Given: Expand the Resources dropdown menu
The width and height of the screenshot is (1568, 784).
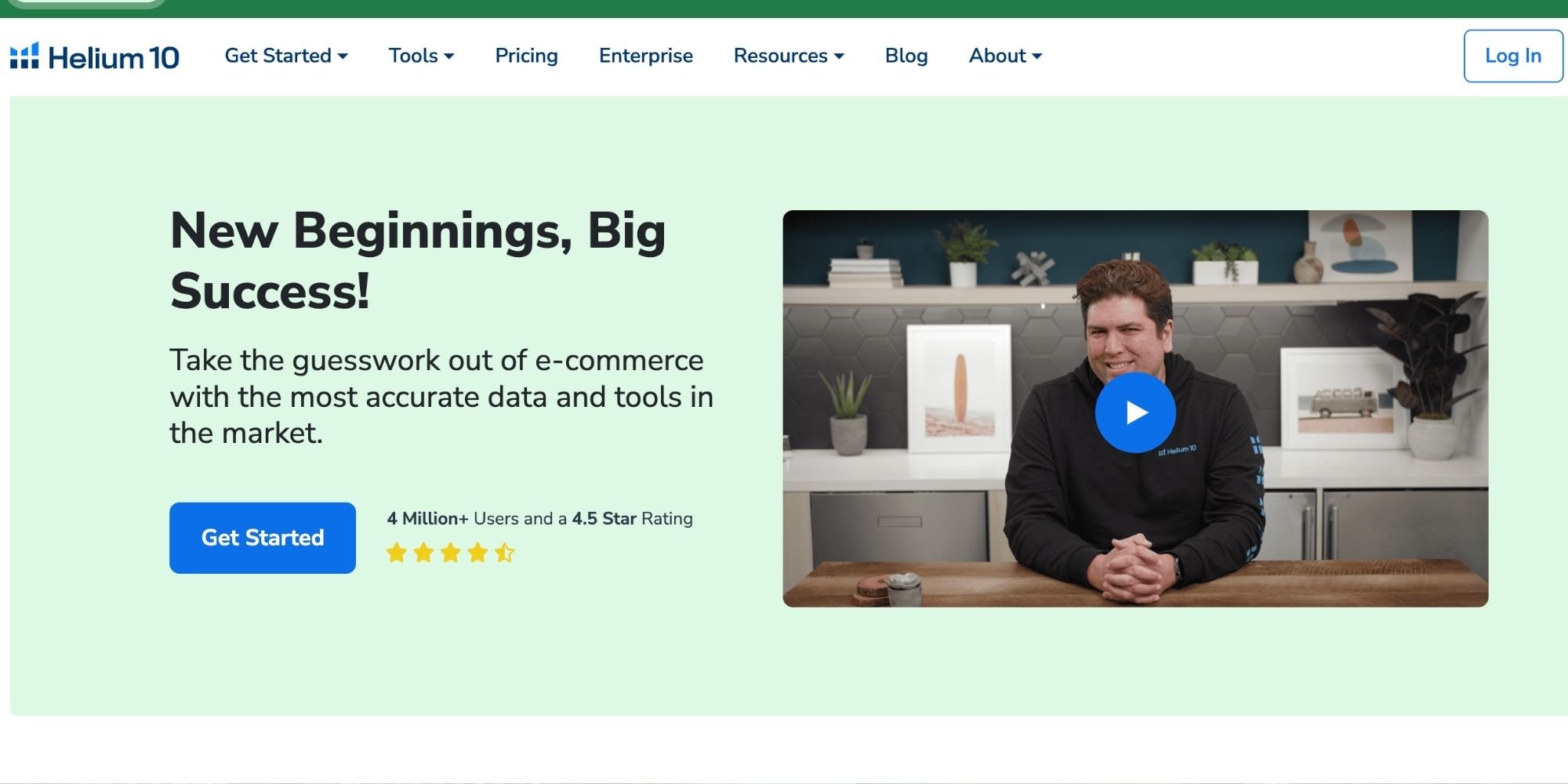Looking at the screenshot, I should [788, 56].
